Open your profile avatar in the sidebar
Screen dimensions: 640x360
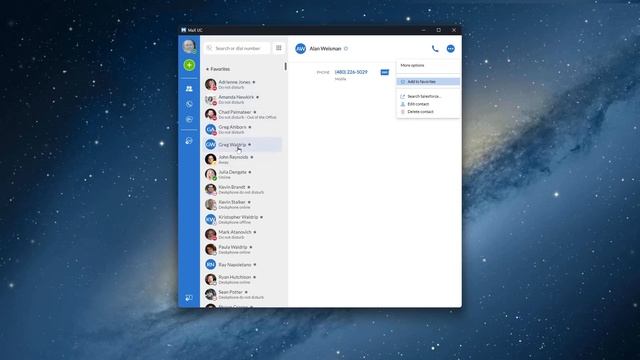[x=189, y=47]
